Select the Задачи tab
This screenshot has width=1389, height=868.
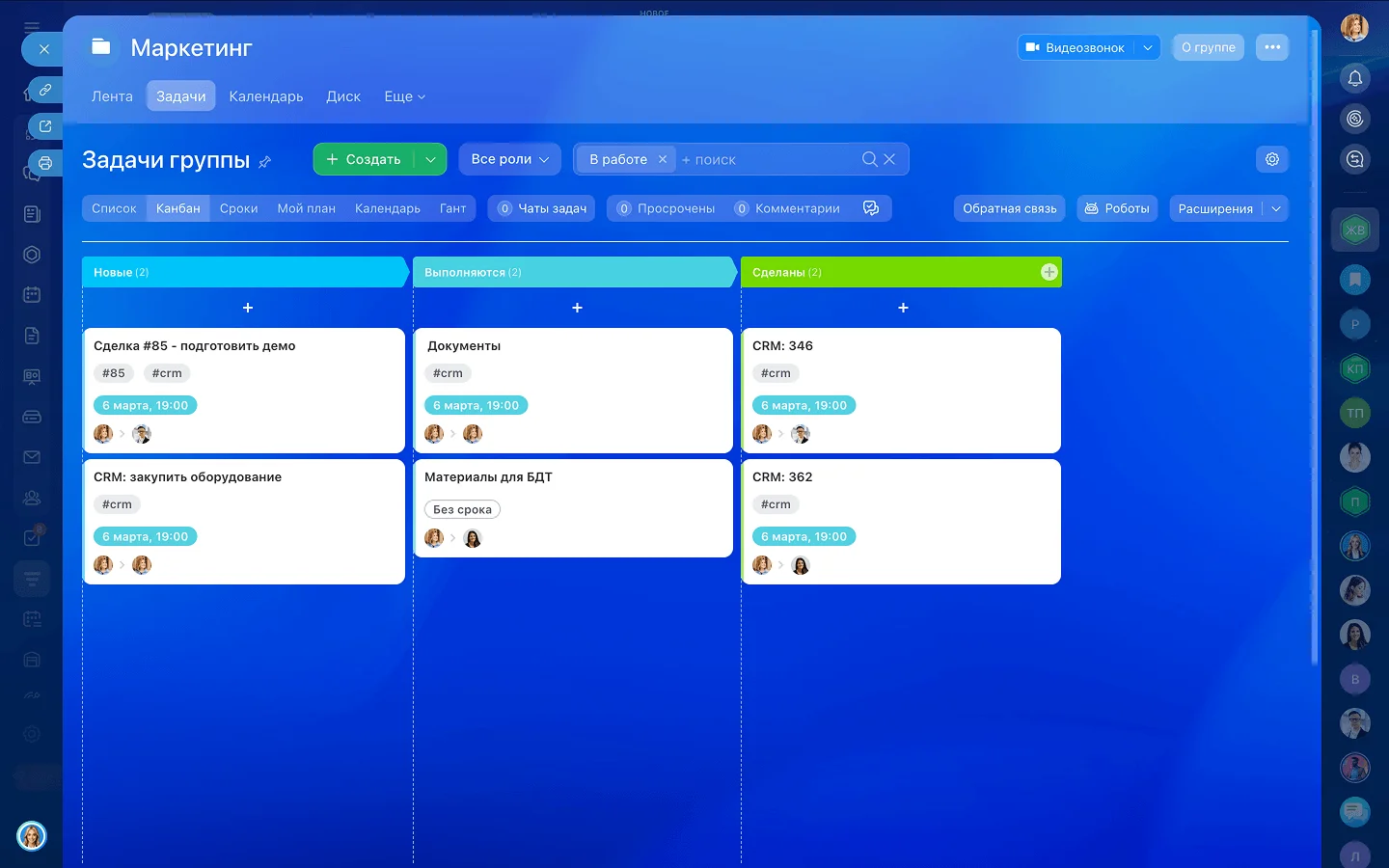(181, 96)
